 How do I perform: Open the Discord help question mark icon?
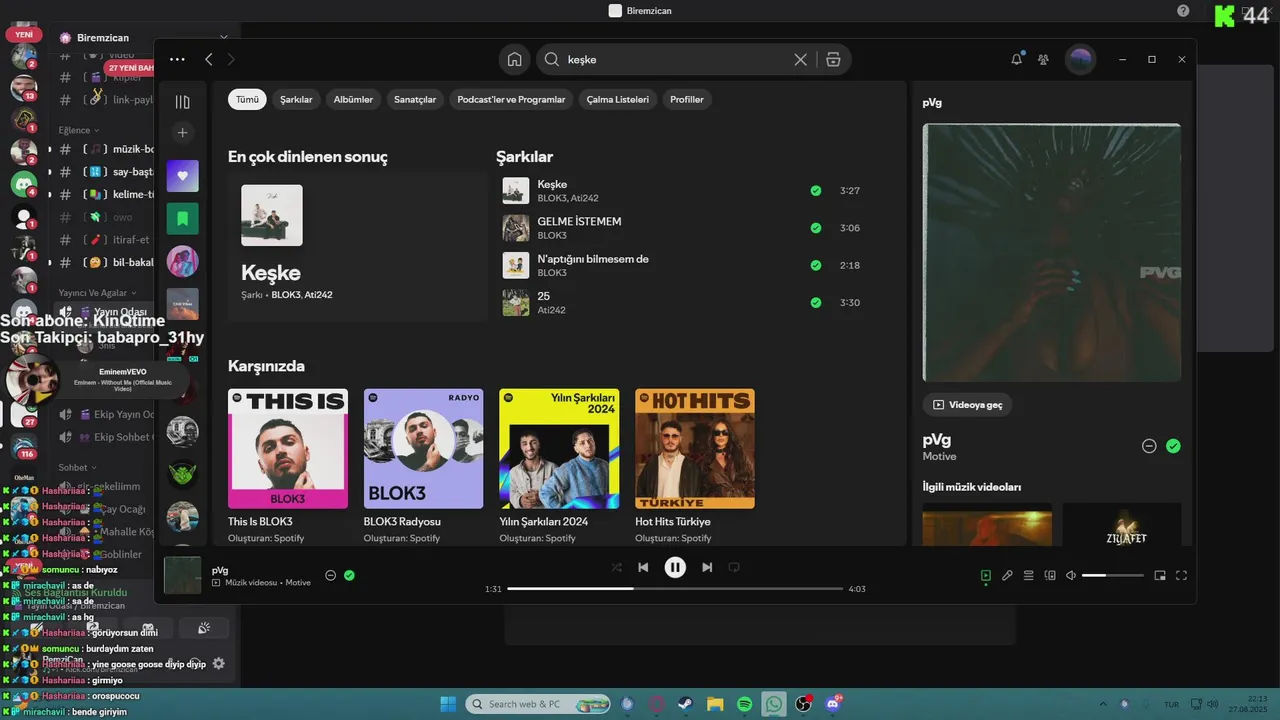pyautogui.click(x=1183, y=11)
